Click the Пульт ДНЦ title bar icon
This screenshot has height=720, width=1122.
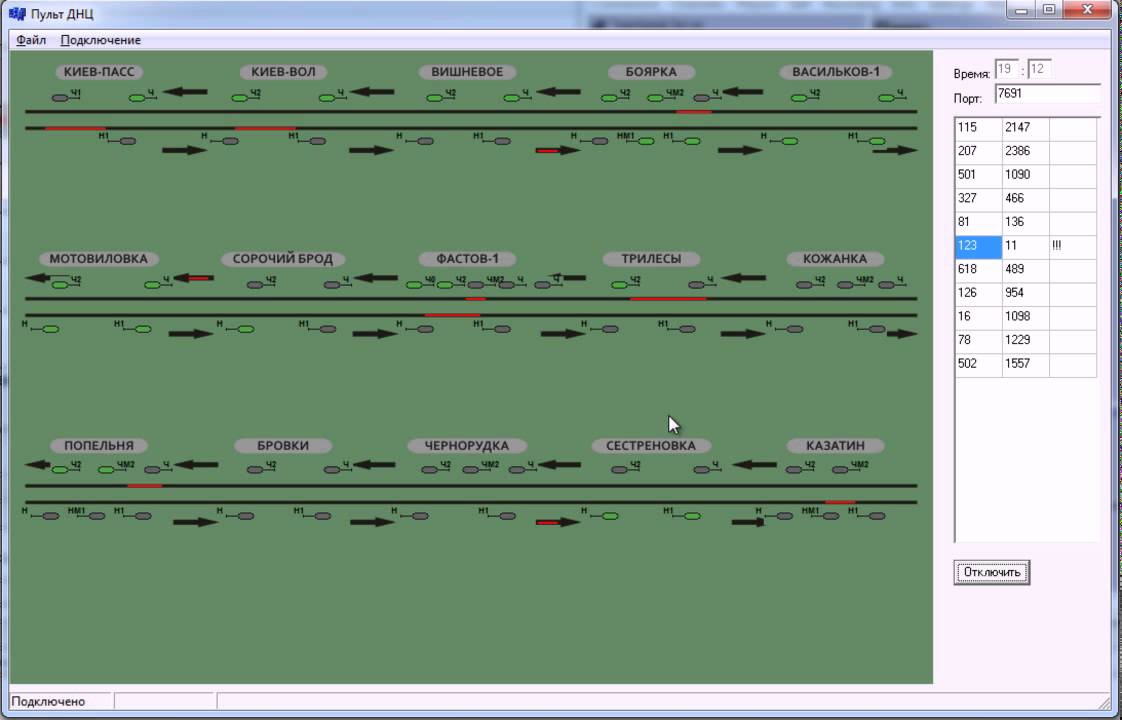(x=16, y=14)
